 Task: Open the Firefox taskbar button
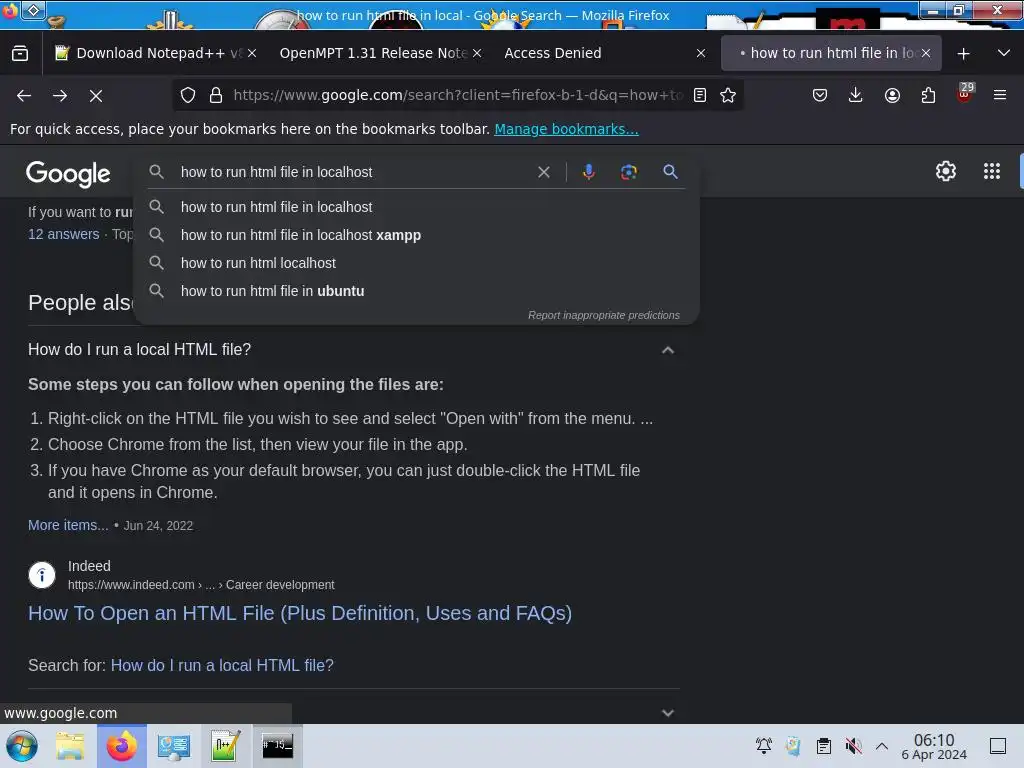click(122, 746)
